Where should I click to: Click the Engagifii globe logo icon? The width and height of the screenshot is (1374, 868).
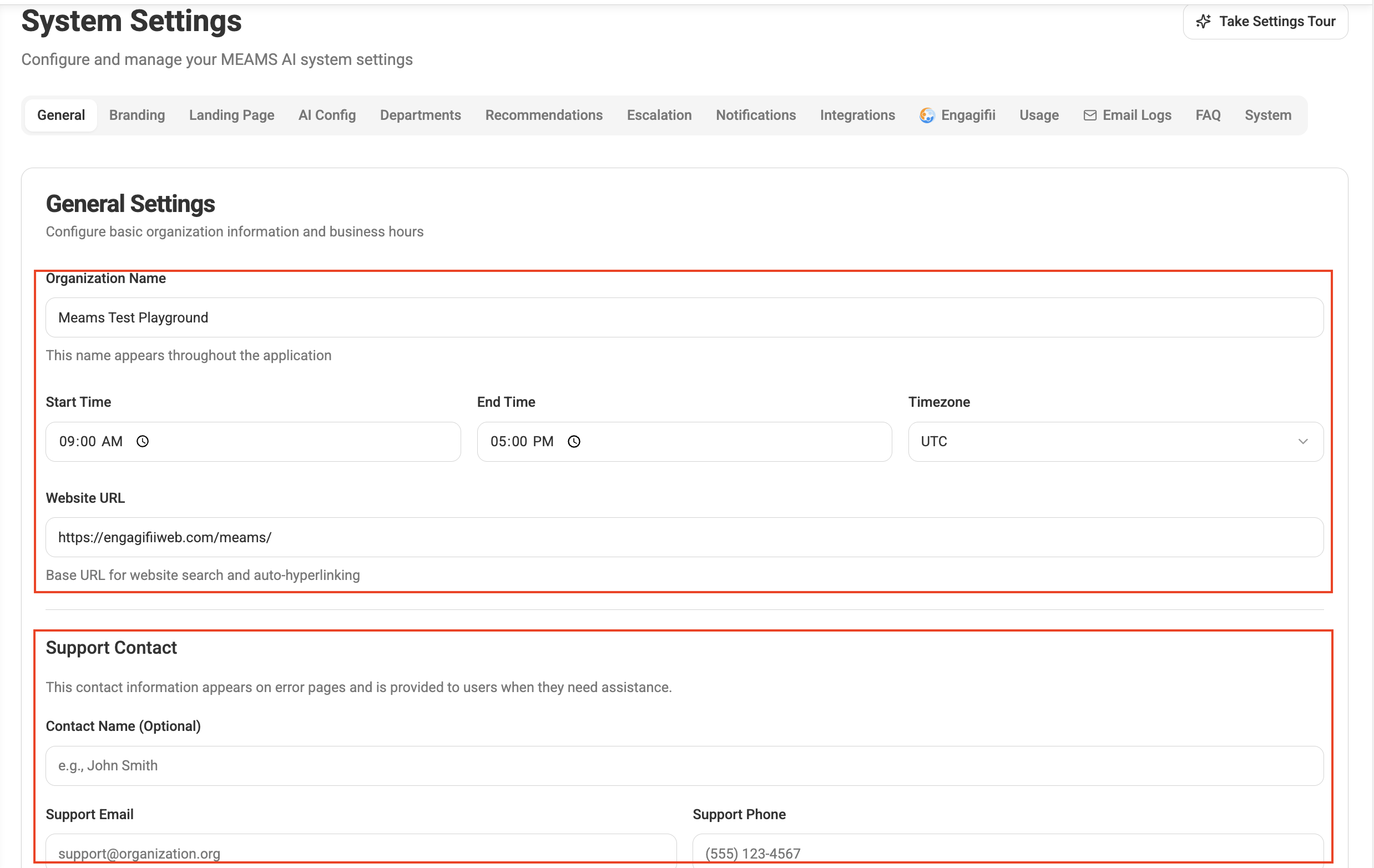click(927, 115)
